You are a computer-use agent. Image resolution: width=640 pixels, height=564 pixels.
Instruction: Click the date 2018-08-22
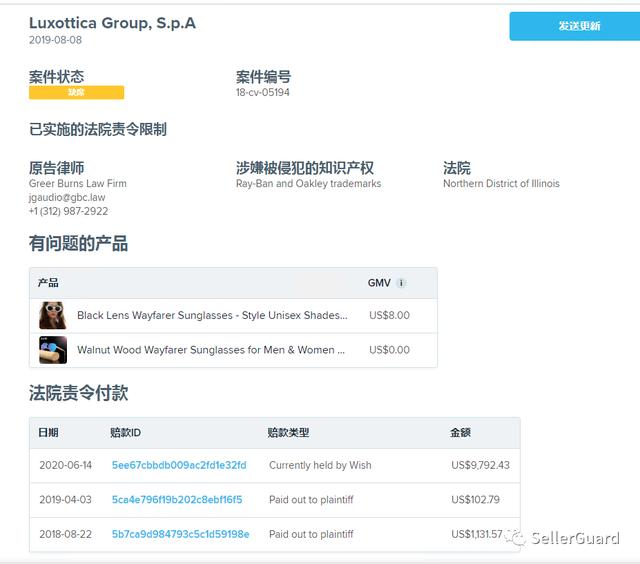click(x=66, y=534)
